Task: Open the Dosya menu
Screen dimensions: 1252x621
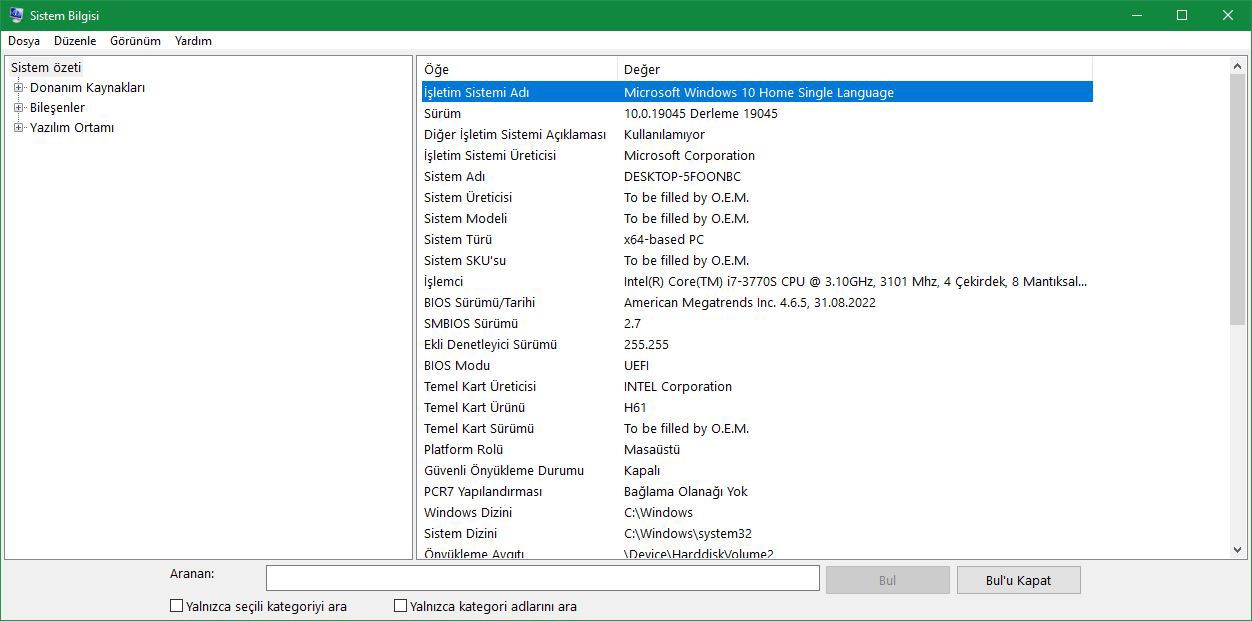Action: tap(24, 41)
